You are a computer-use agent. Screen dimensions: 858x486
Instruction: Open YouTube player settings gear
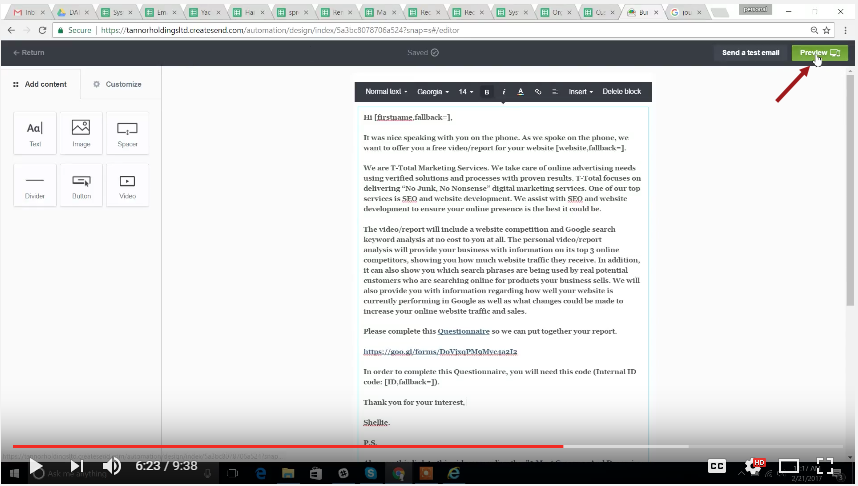pos(754,466)
